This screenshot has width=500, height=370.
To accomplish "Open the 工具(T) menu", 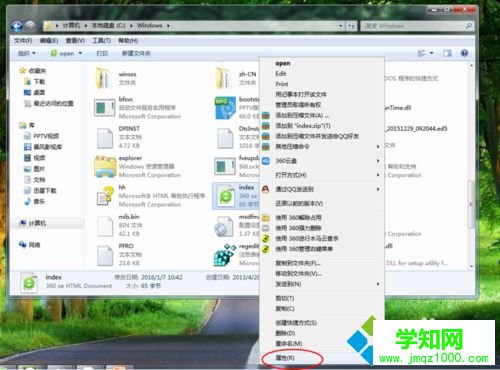I will point(101,41).
